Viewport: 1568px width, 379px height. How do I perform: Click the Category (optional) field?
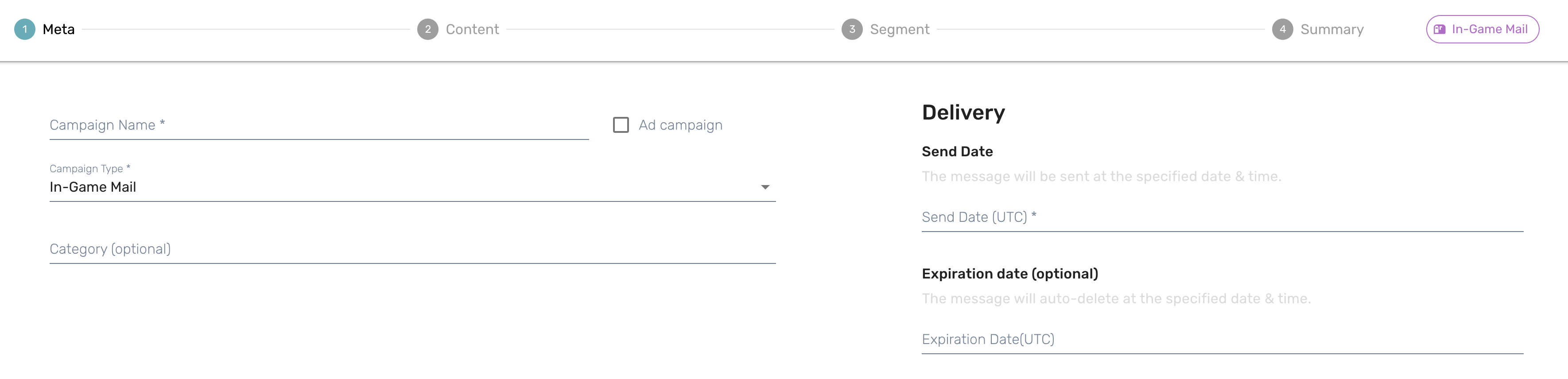click(x=412, y=249)
